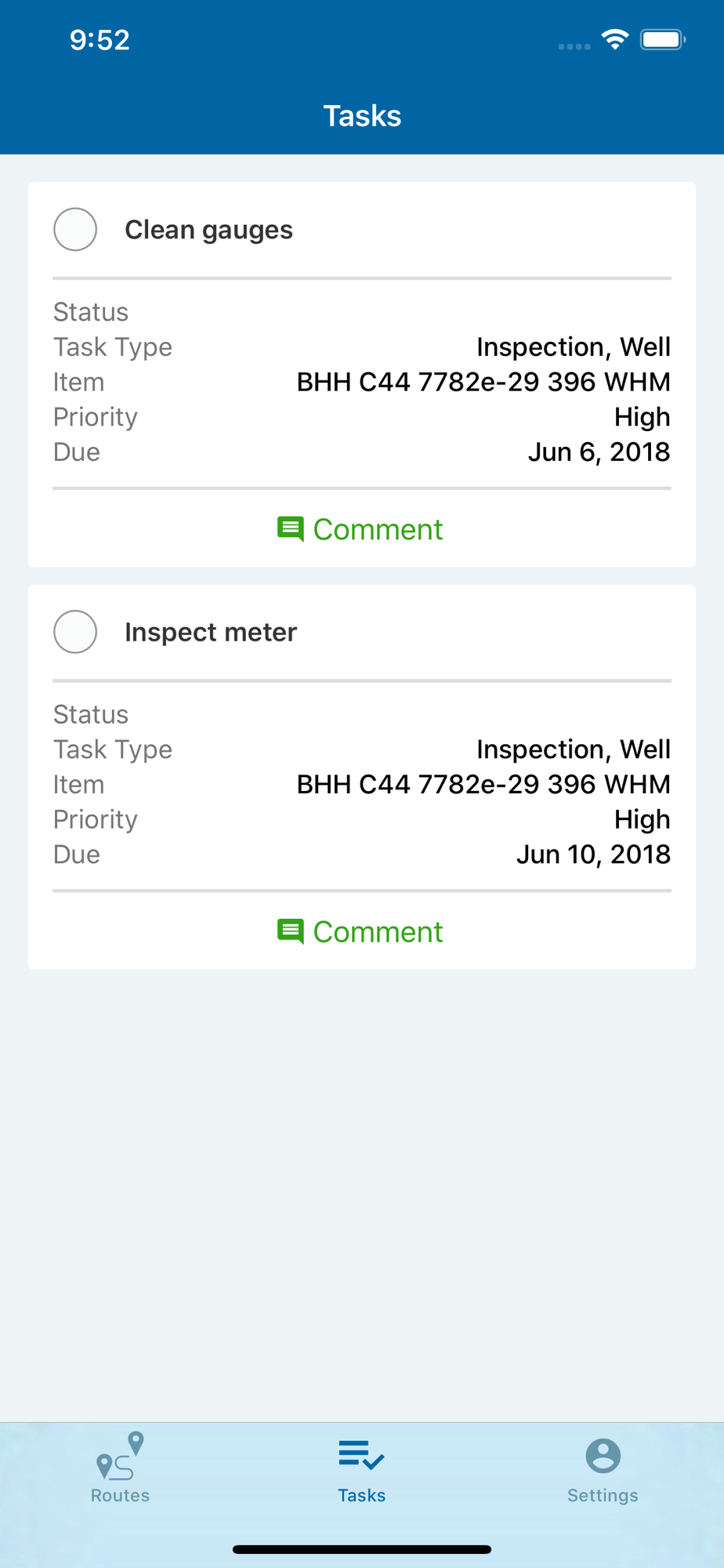This screenshot has width=724, height=1568.
Task: Tap comment bubble icon under Clean gauges
Action: 290,529
